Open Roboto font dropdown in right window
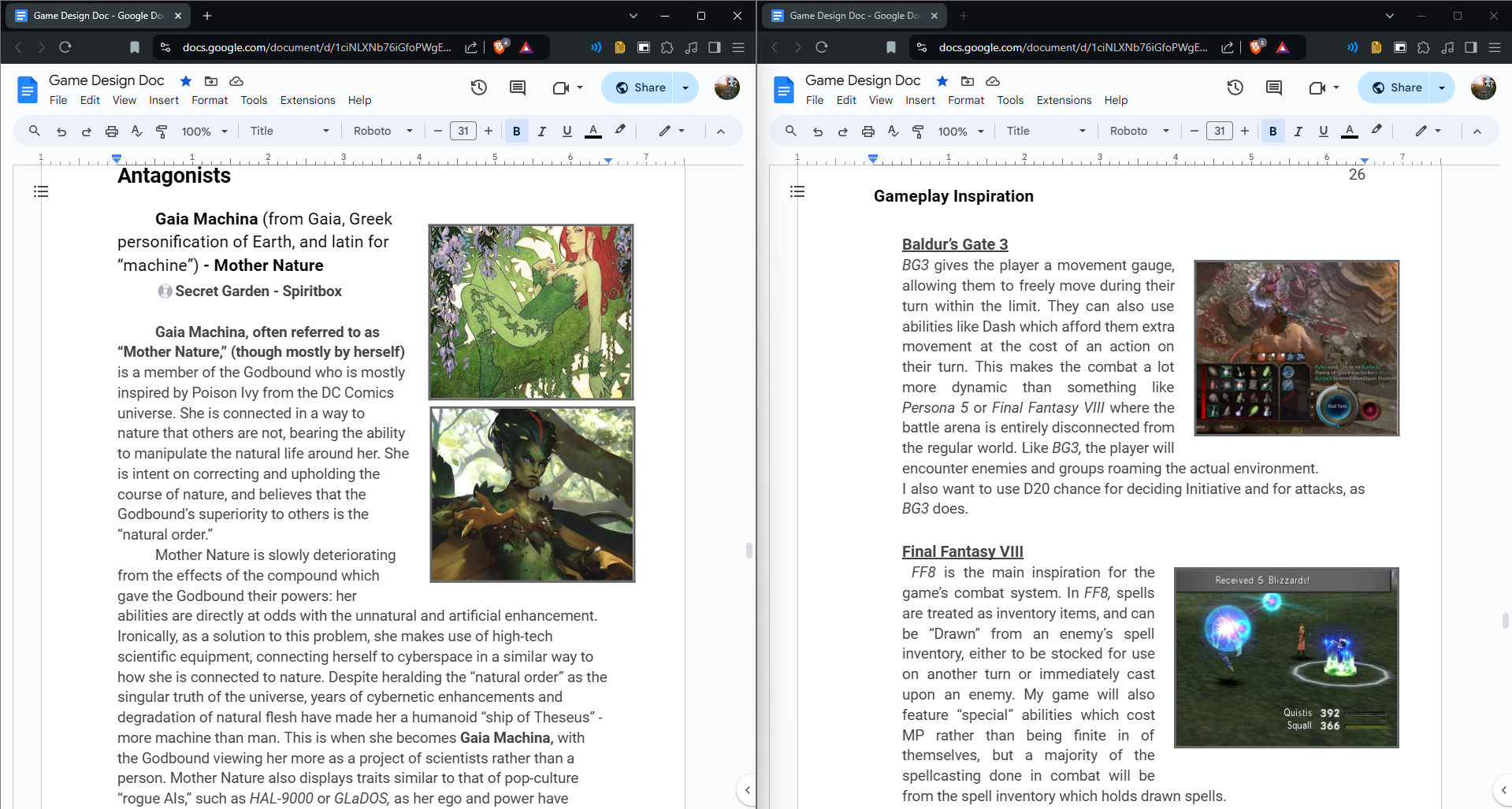The width and height of the screenshot is (1512, 809). point(1139,132)
